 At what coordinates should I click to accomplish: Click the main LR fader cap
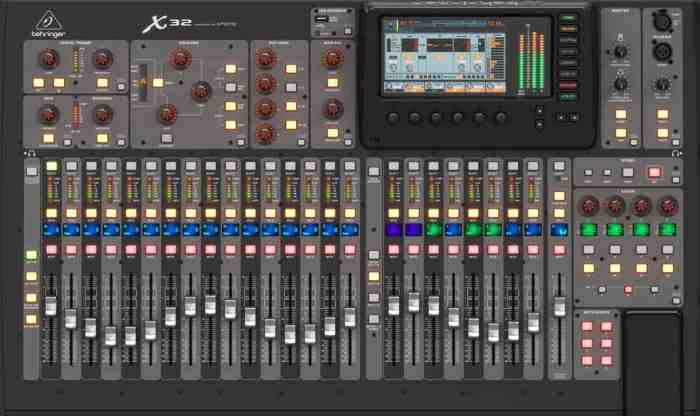(x=559, y=307)
